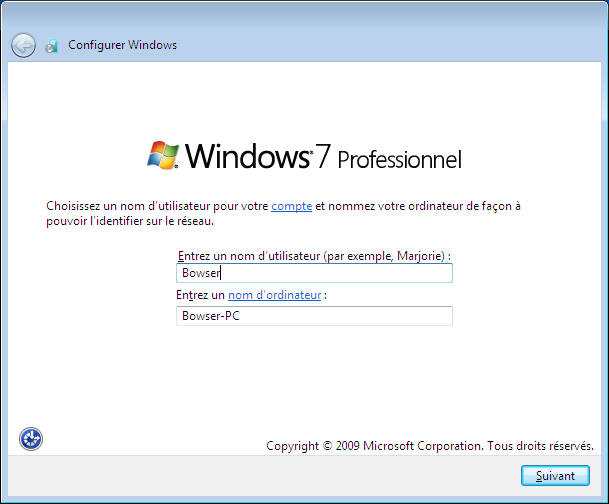Image resolution: width=609 pixels, height=504 pixels.
Task: Click the "Entrez un nom d'utilisateur" label
Action: pos(248,256)
